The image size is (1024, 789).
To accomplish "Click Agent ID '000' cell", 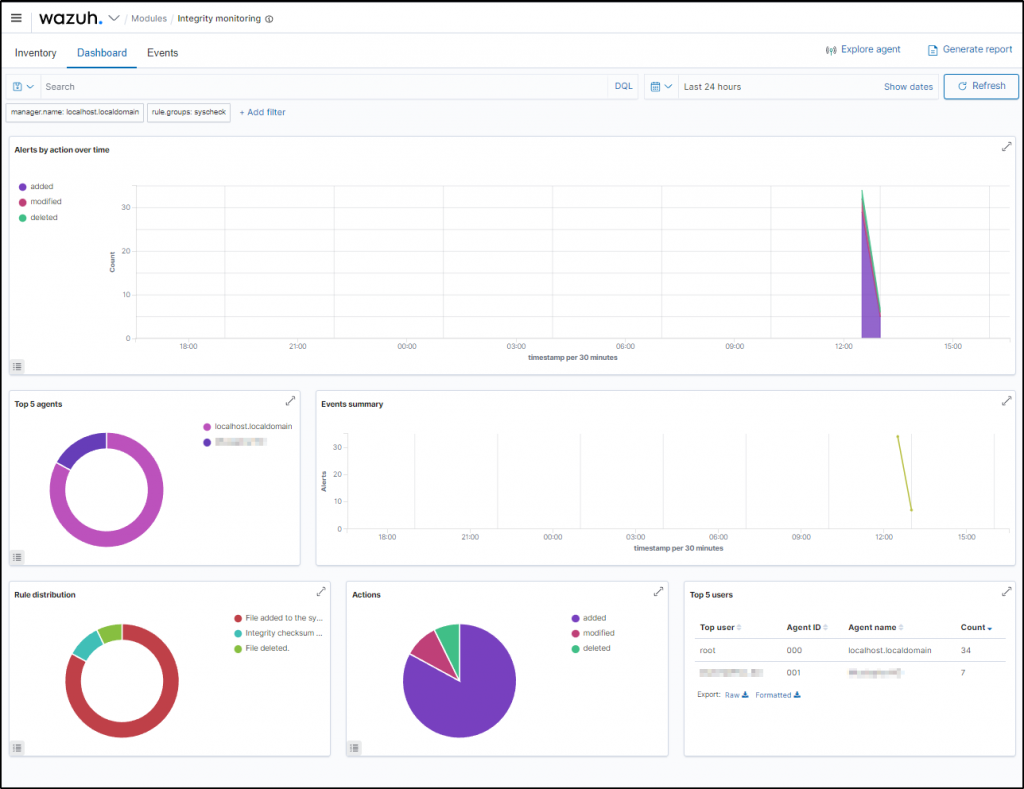I will click(794, 651).
